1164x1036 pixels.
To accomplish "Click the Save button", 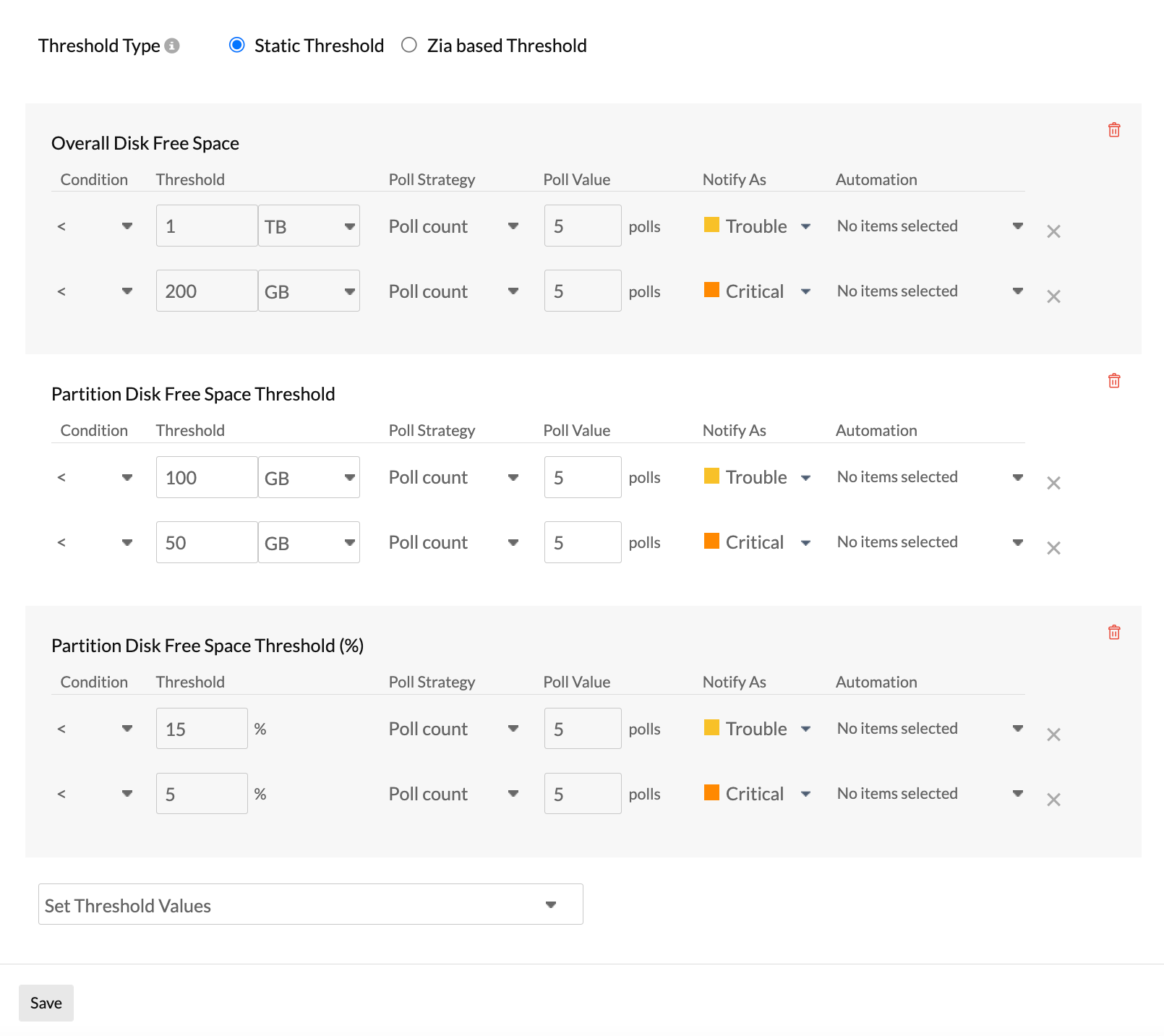I will point(46,1003).
